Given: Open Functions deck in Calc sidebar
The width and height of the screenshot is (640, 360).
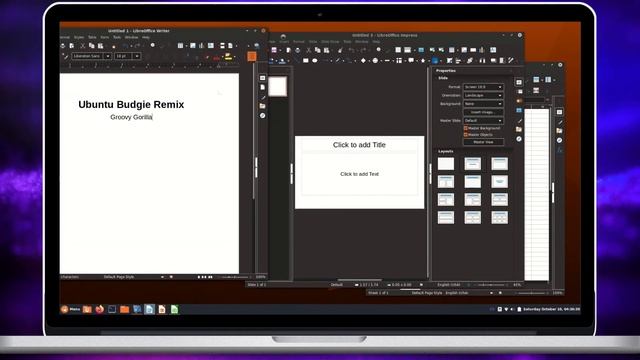Looking at the screenshot, I should click(560, 150).
